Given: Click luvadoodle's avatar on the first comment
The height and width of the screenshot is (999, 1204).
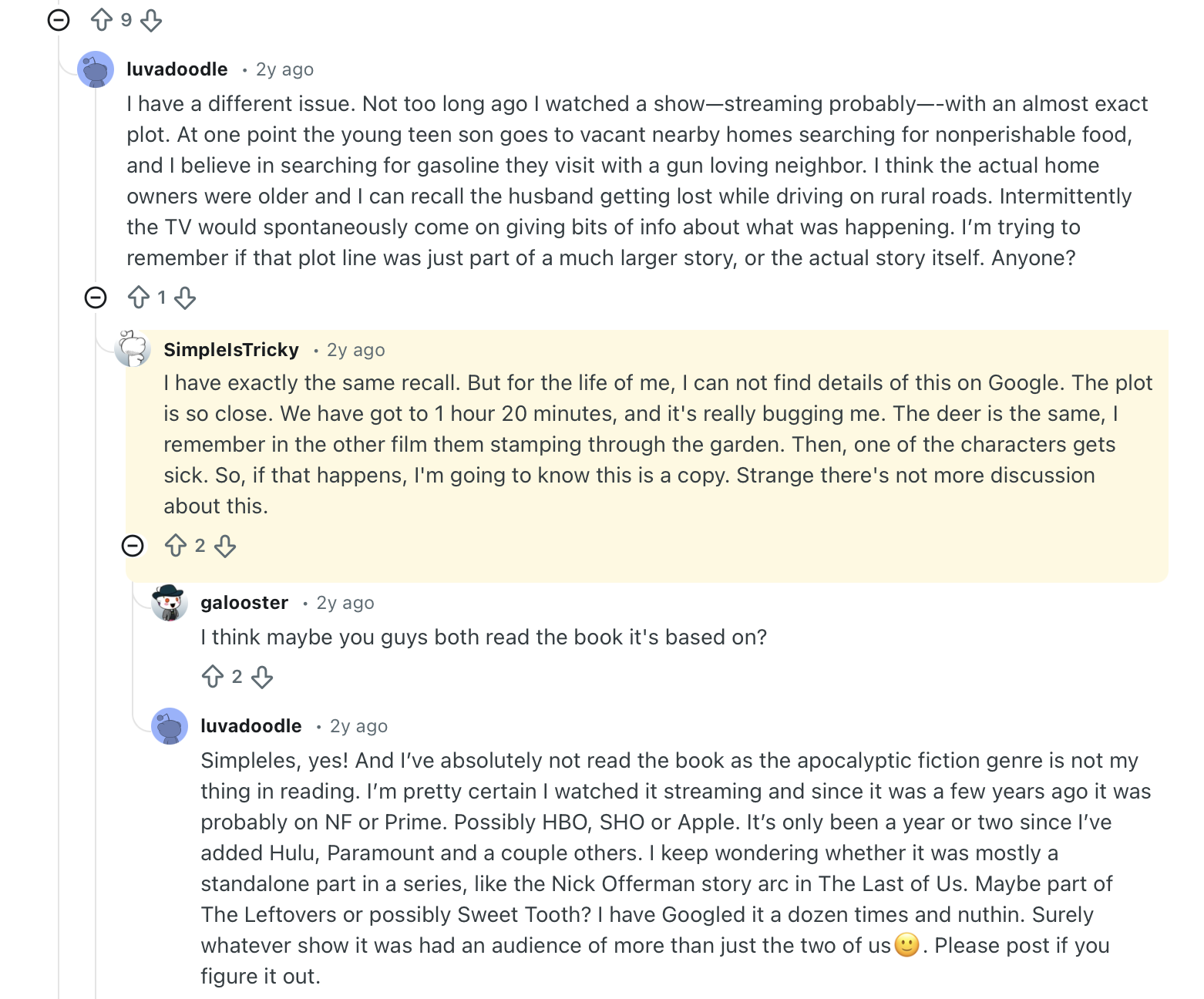Looking at the screenshot, I should tap(96, 69).
